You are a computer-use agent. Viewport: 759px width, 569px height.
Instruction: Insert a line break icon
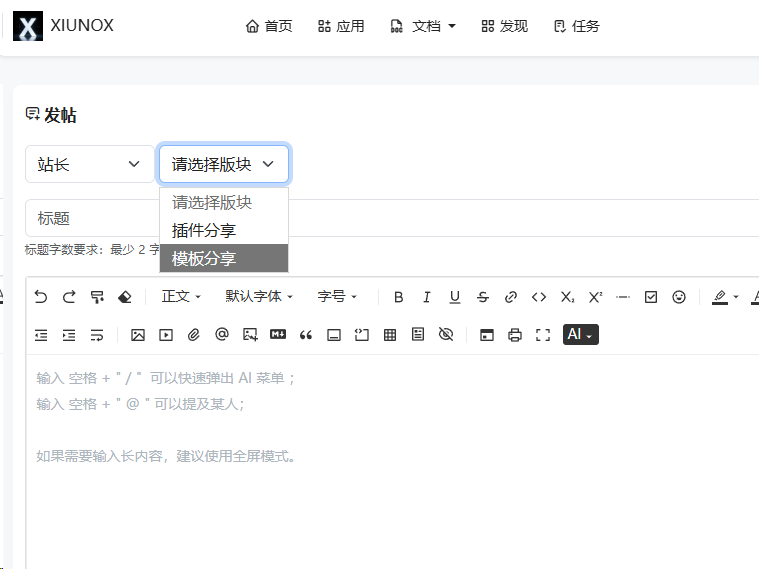[97, 335]
